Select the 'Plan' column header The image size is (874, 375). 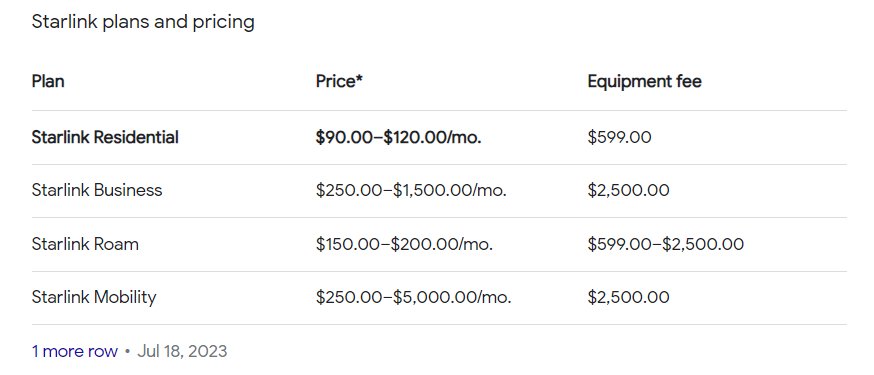tap(48, 81)
